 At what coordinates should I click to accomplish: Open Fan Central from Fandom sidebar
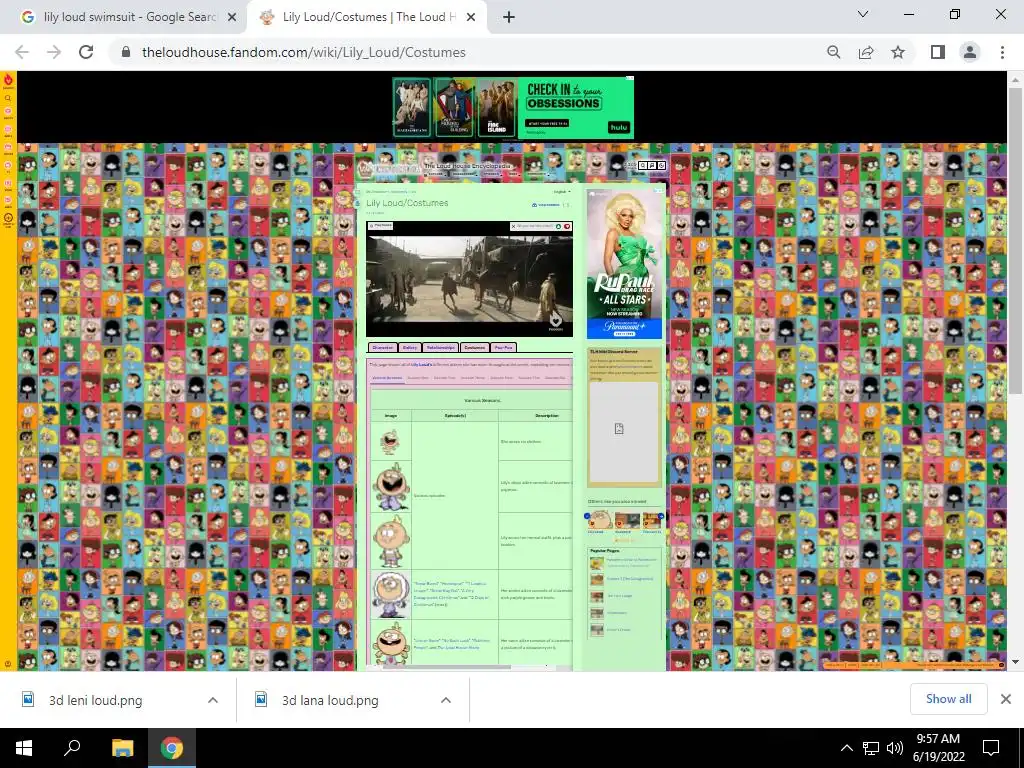pyautogui.click(x=8, y=112)
